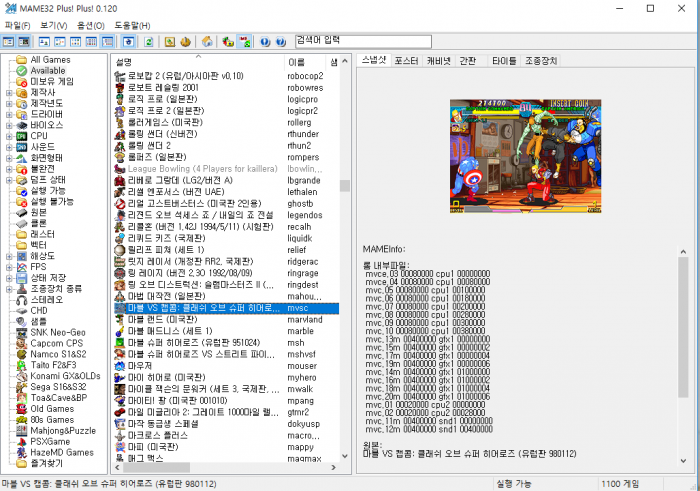Click the Marvel vs Capcom snapshot image
This screenshot has height=491, width=700.
[525, 156]
